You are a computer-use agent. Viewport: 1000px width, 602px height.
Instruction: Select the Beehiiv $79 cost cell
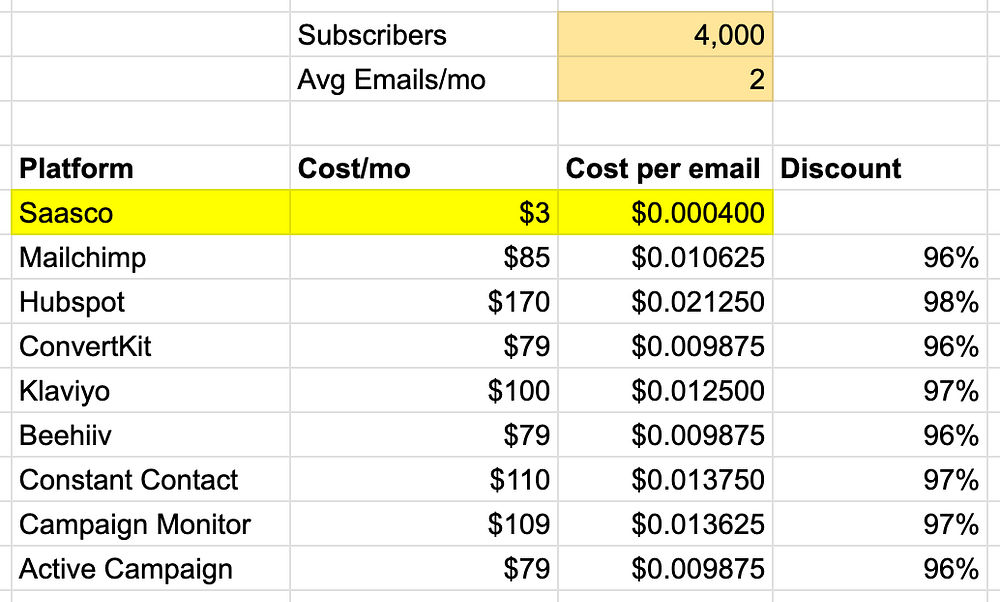424,435
